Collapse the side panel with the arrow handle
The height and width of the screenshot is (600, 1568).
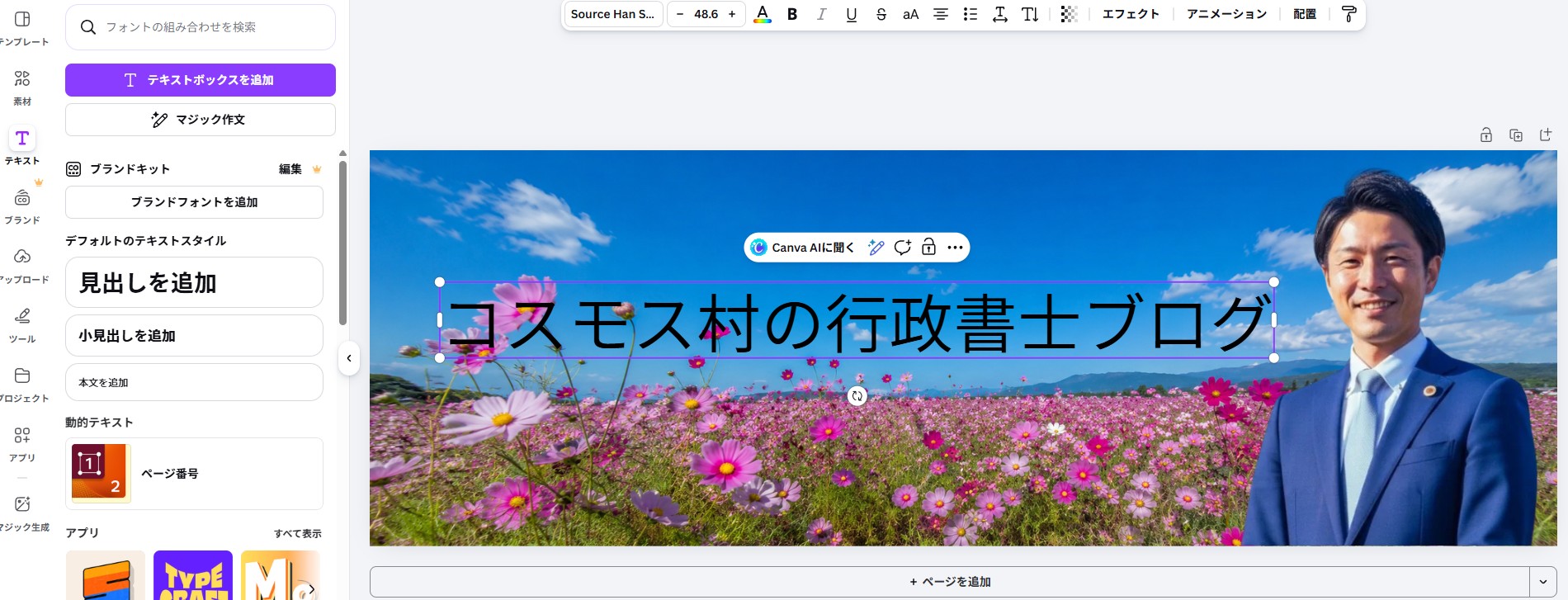349,358
